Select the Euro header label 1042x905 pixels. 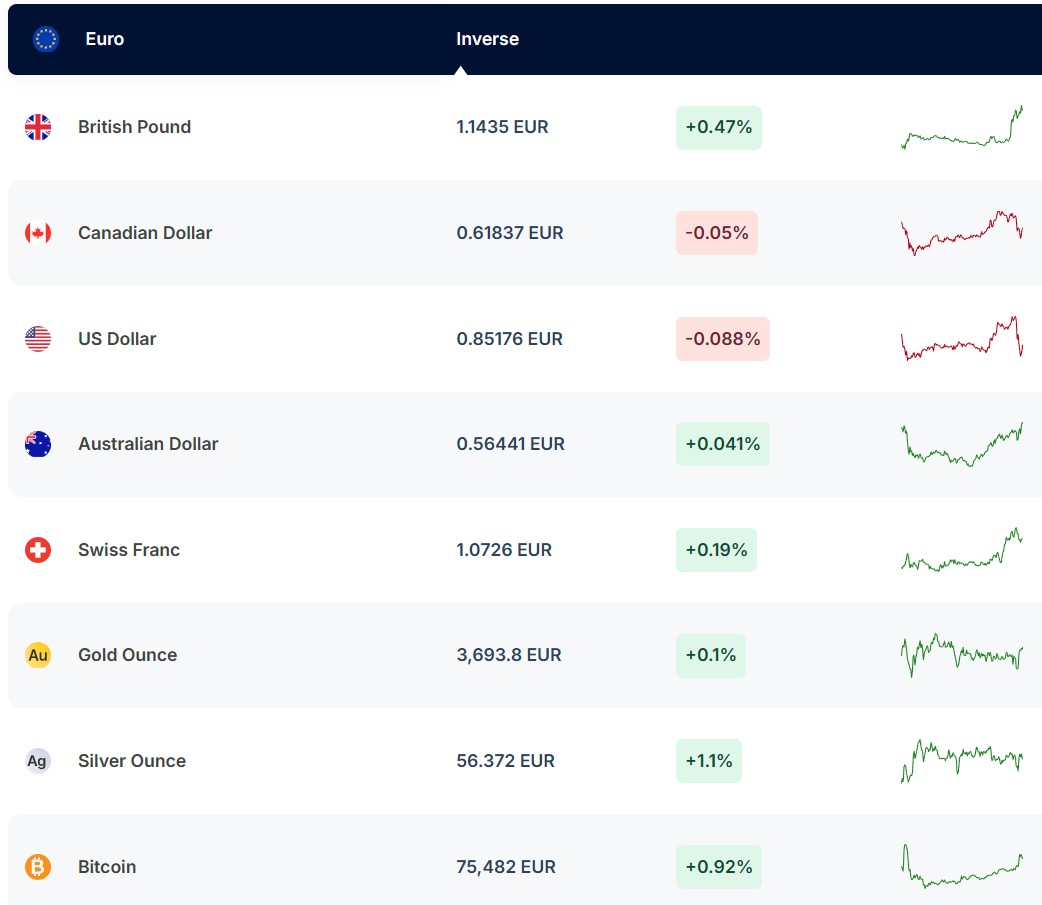105,39
